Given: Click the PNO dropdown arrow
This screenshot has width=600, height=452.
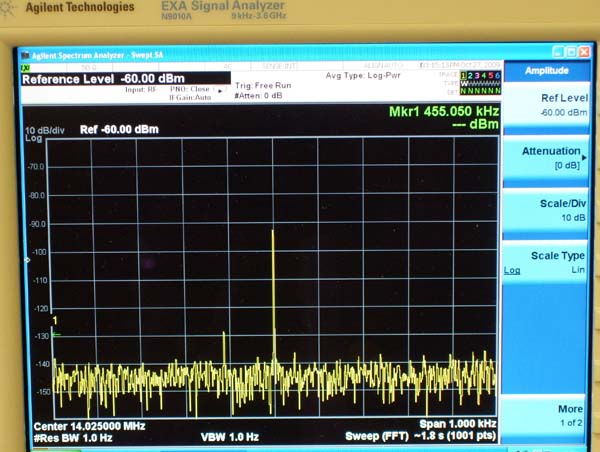Looking at the screenshot, I should (220, 91).
